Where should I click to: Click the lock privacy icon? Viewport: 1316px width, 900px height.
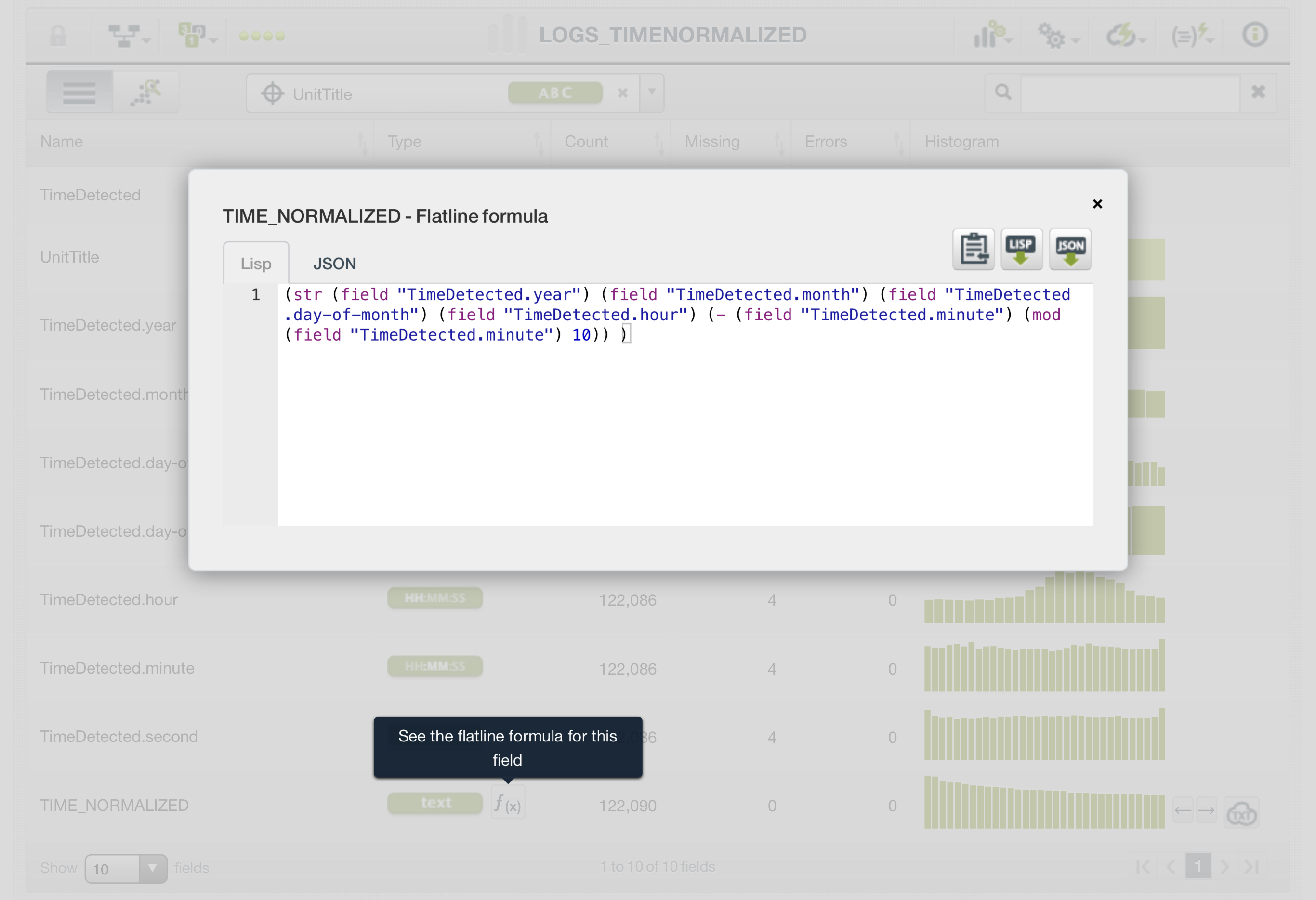coord(58,36)
